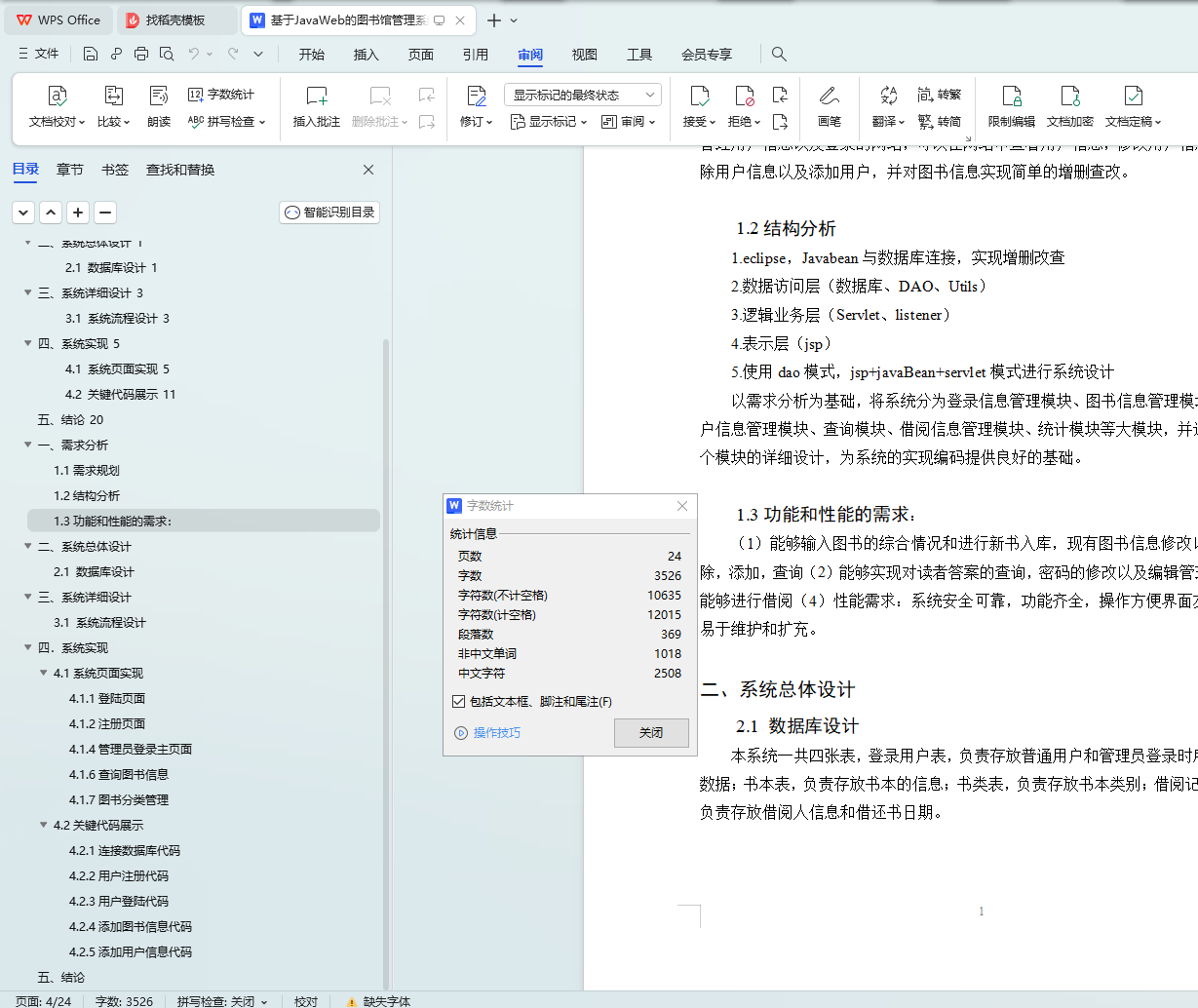Click the navigation pane vertical scrollbar

coord(386,663)
